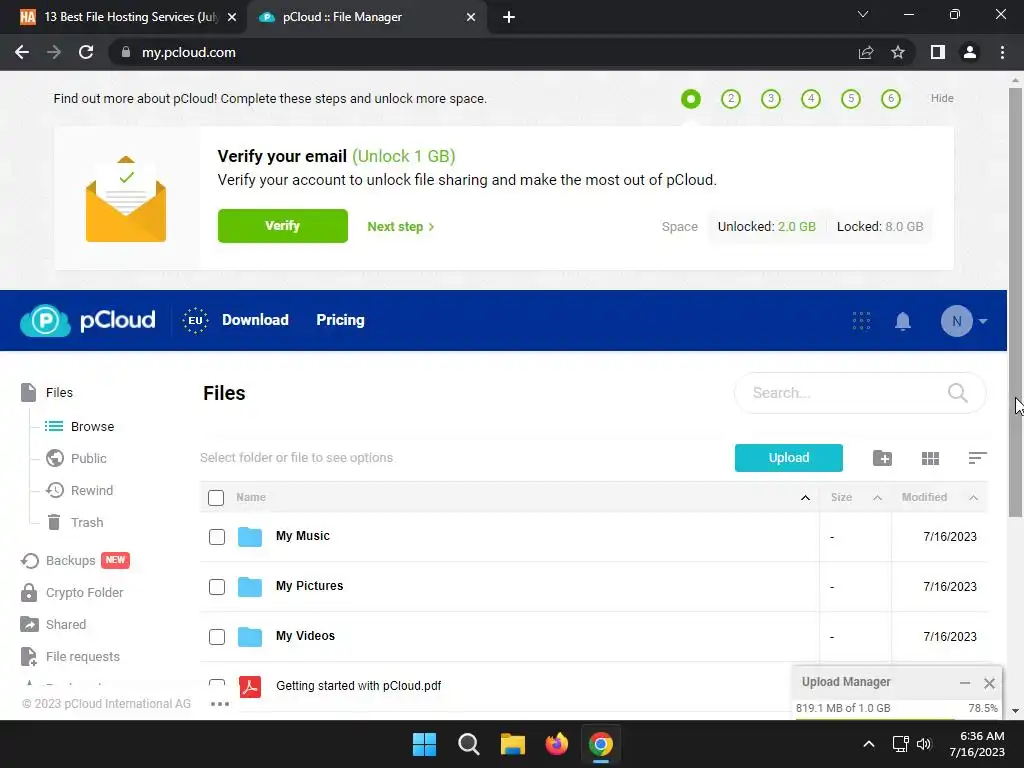Click the My Videos folder icon

point(249,637)
